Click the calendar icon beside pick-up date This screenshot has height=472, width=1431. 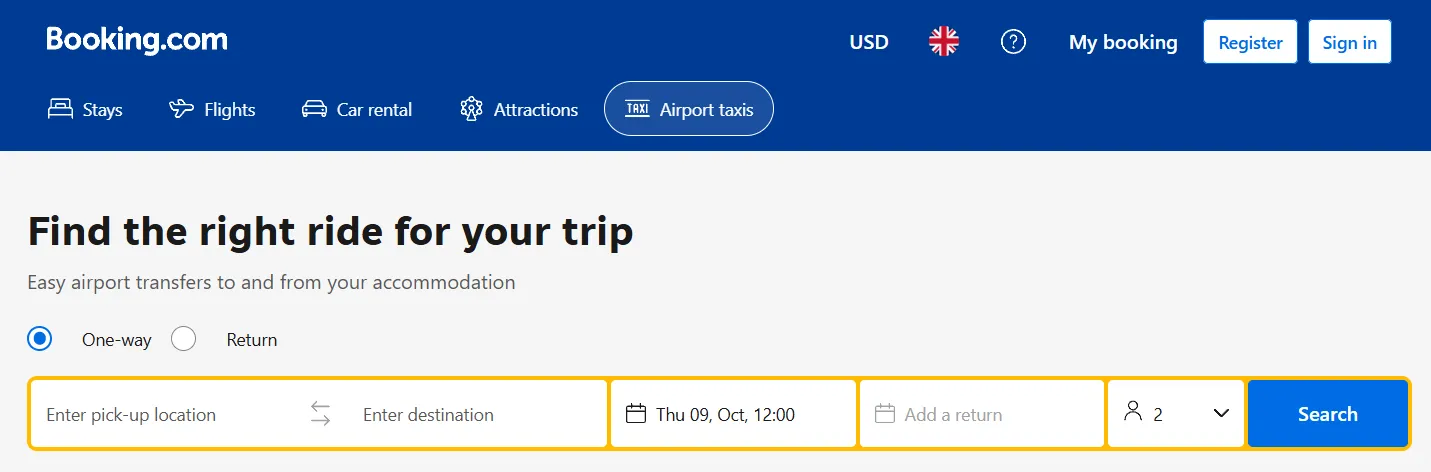pyautogui.click(x=635, y=414)
